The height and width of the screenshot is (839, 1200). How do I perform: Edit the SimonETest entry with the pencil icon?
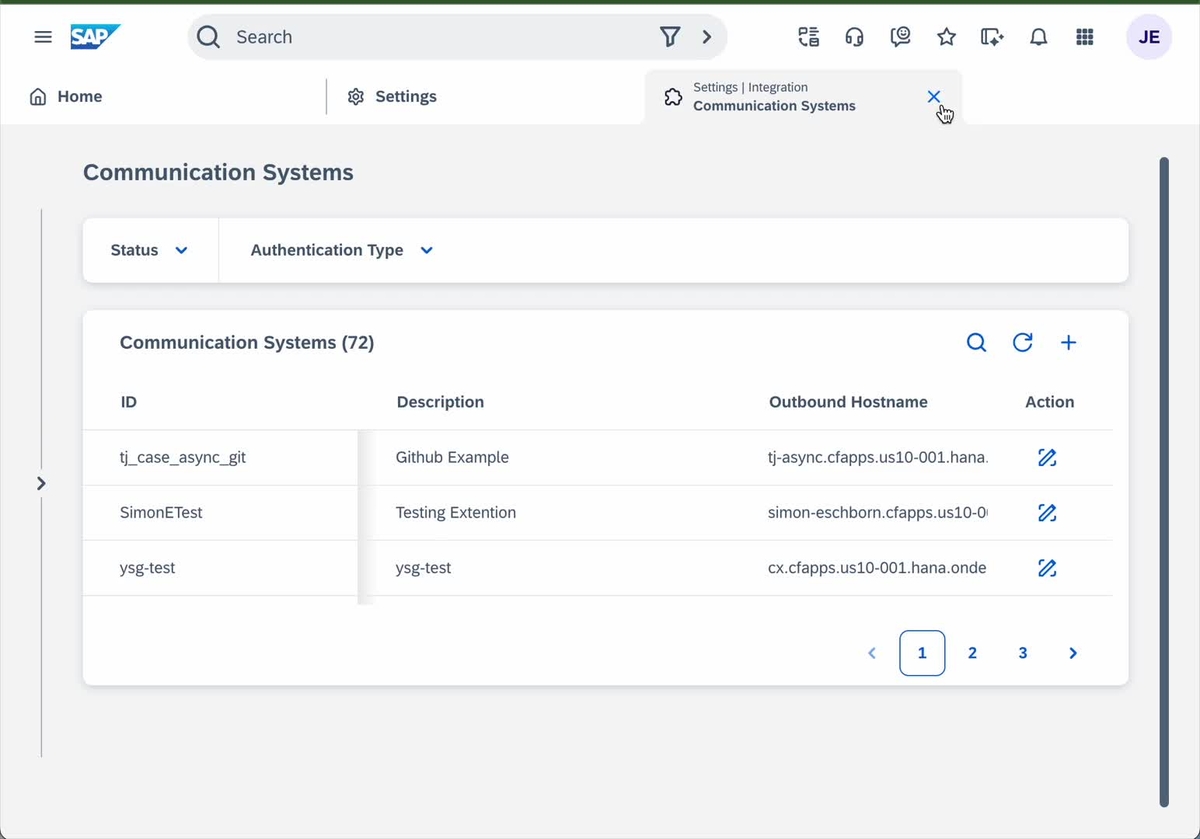coord(1047,512)
